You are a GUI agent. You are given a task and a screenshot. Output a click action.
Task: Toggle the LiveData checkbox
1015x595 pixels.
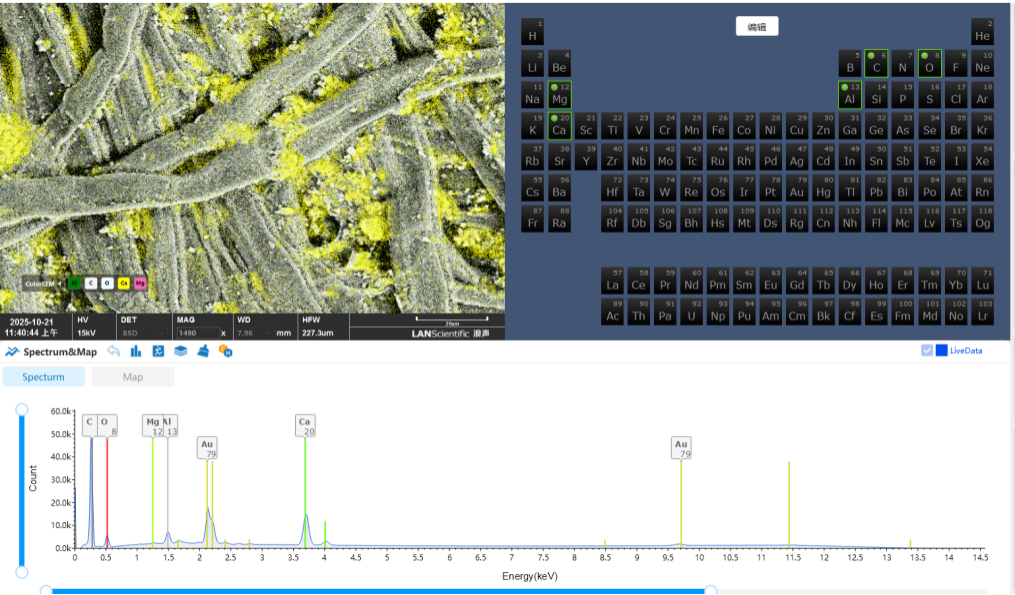point(927,350)
